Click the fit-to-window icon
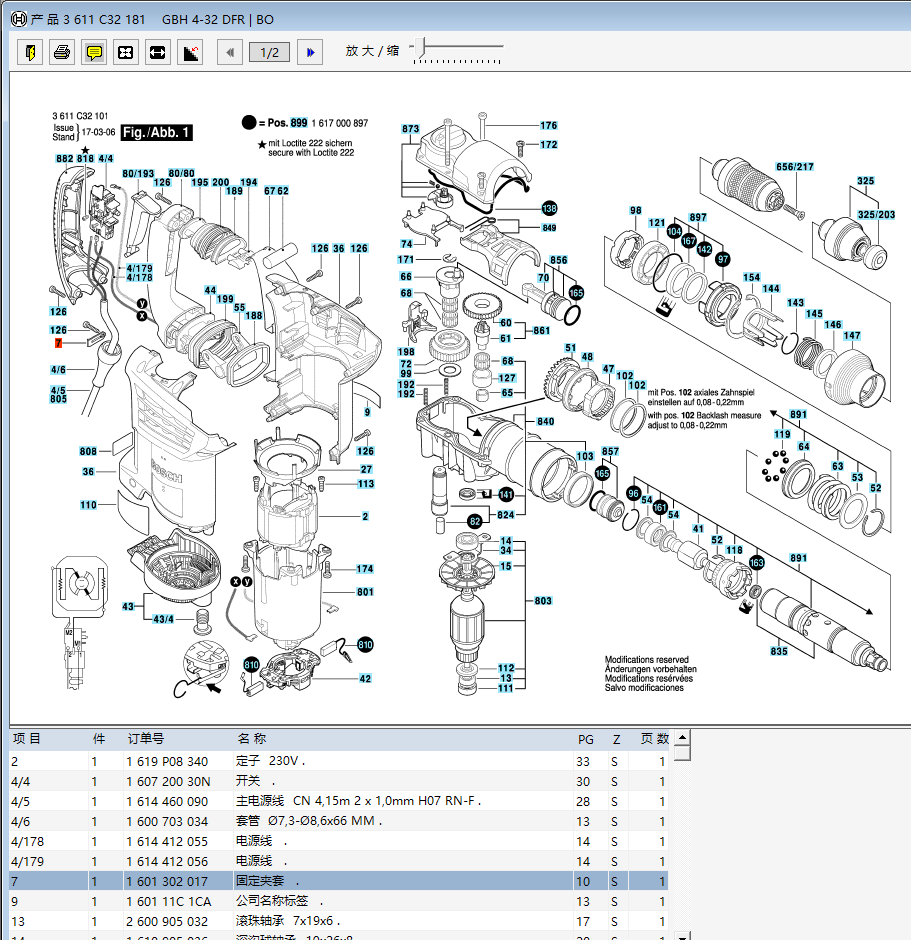Image resolution: width=911 pixels, height=940 pixels. [x=125, y=53]
